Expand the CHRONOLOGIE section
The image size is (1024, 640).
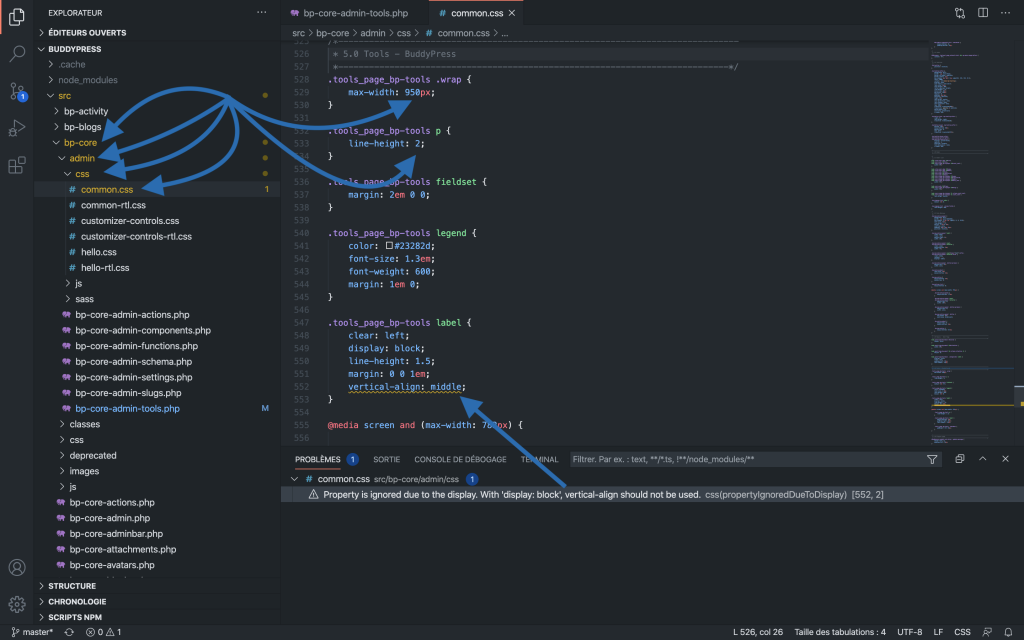77,601
